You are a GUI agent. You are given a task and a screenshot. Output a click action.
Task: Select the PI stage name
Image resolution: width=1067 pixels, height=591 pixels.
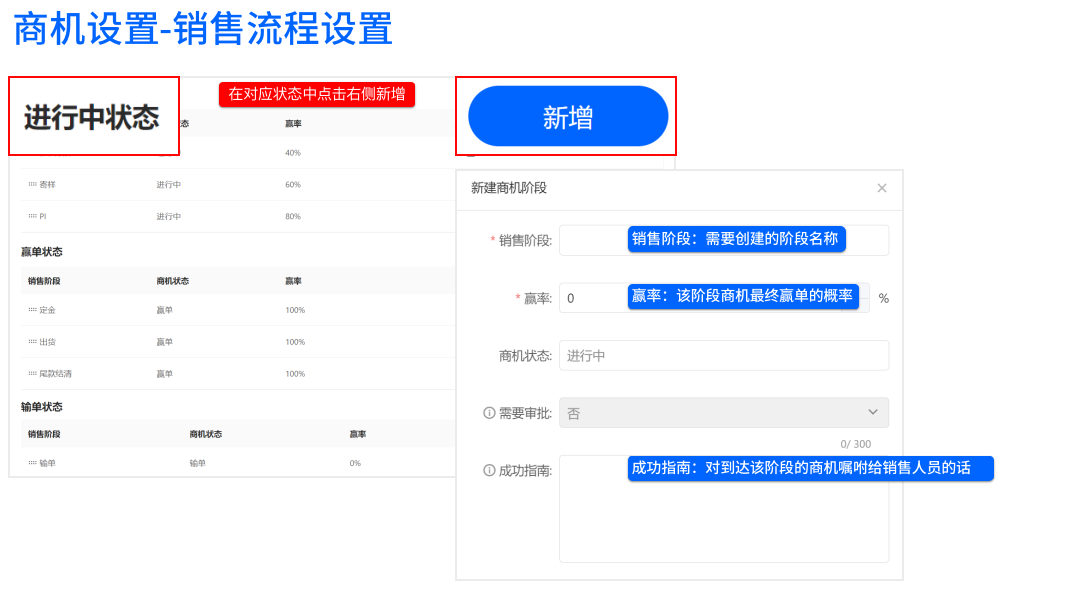click(x=43, y=217)
